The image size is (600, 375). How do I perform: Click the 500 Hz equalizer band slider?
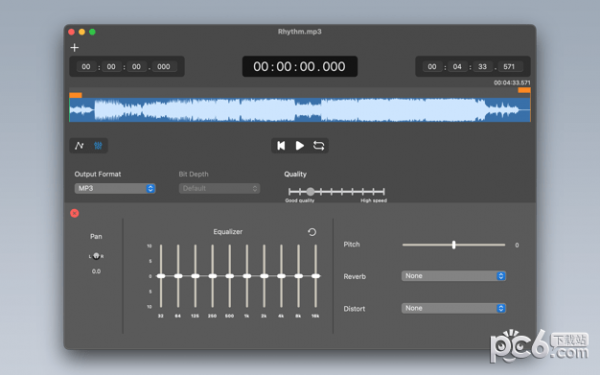(230, 276)
